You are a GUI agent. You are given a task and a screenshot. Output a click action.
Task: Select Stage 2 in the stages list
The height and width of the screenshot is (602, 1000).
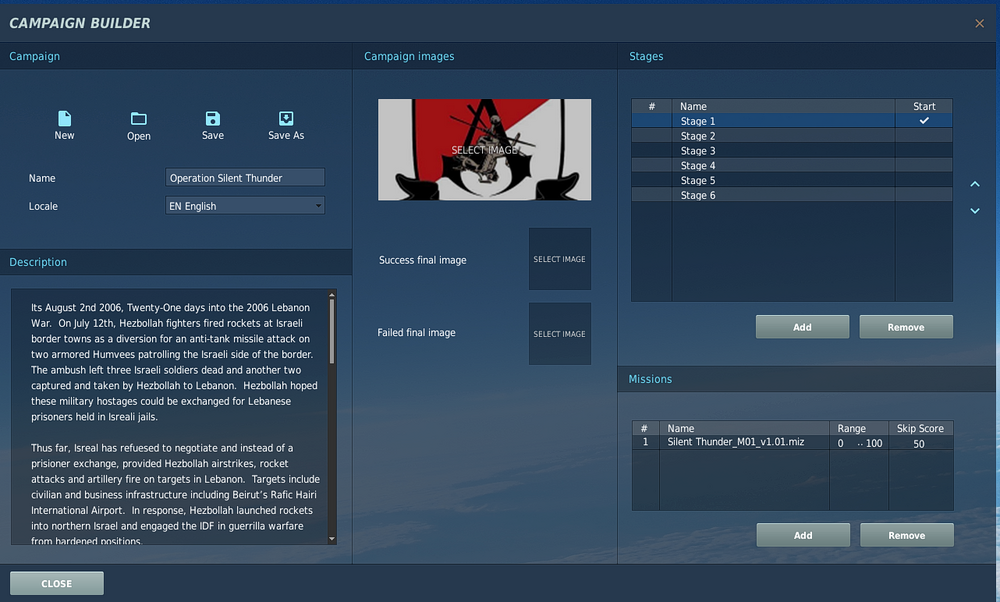792,136
